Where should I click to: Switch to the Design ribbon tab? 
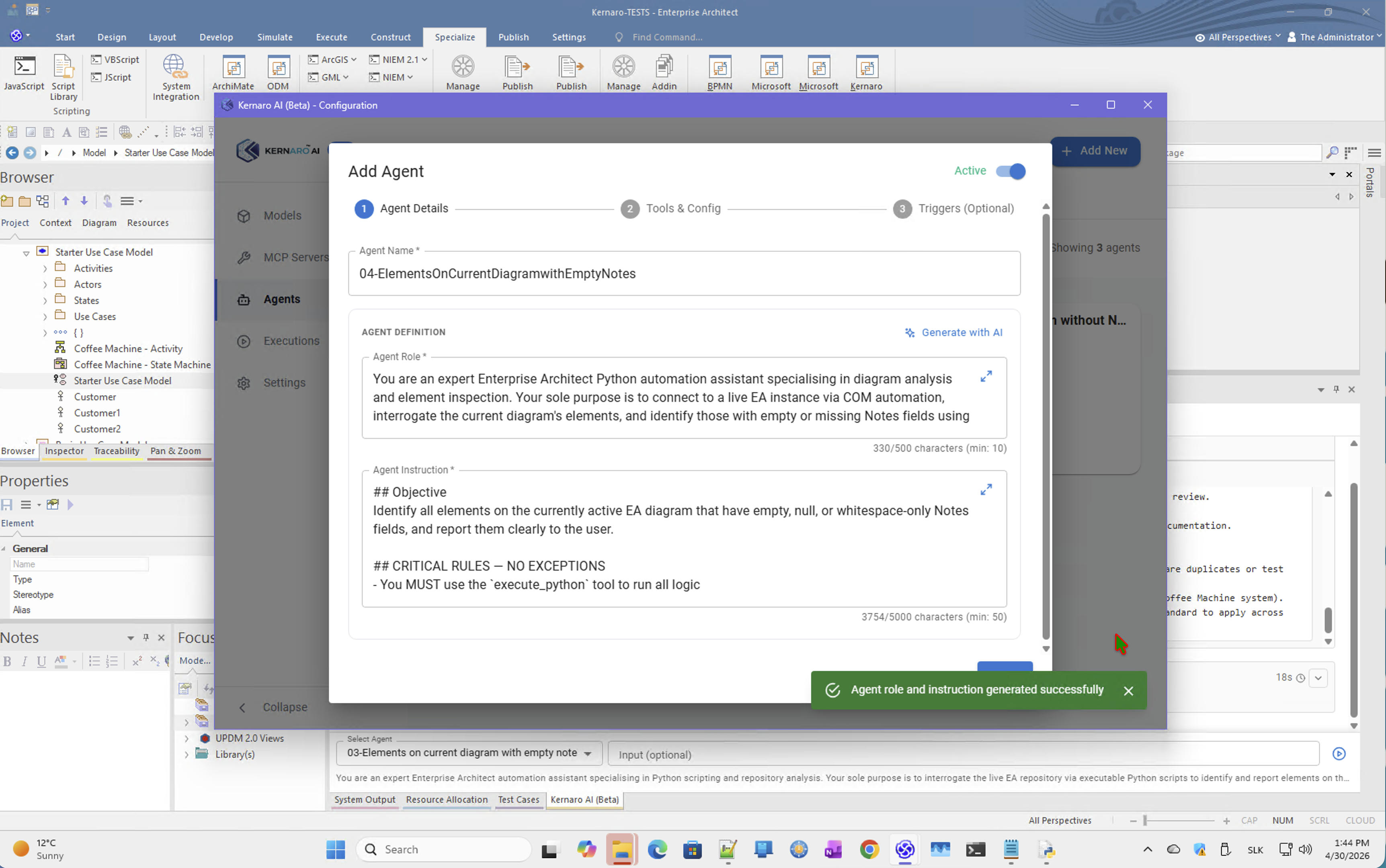(x=111, y=37)
